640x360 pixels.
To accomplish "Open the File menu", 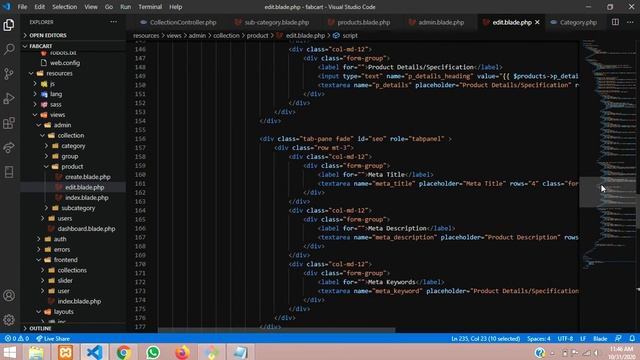I will (22, 7).
